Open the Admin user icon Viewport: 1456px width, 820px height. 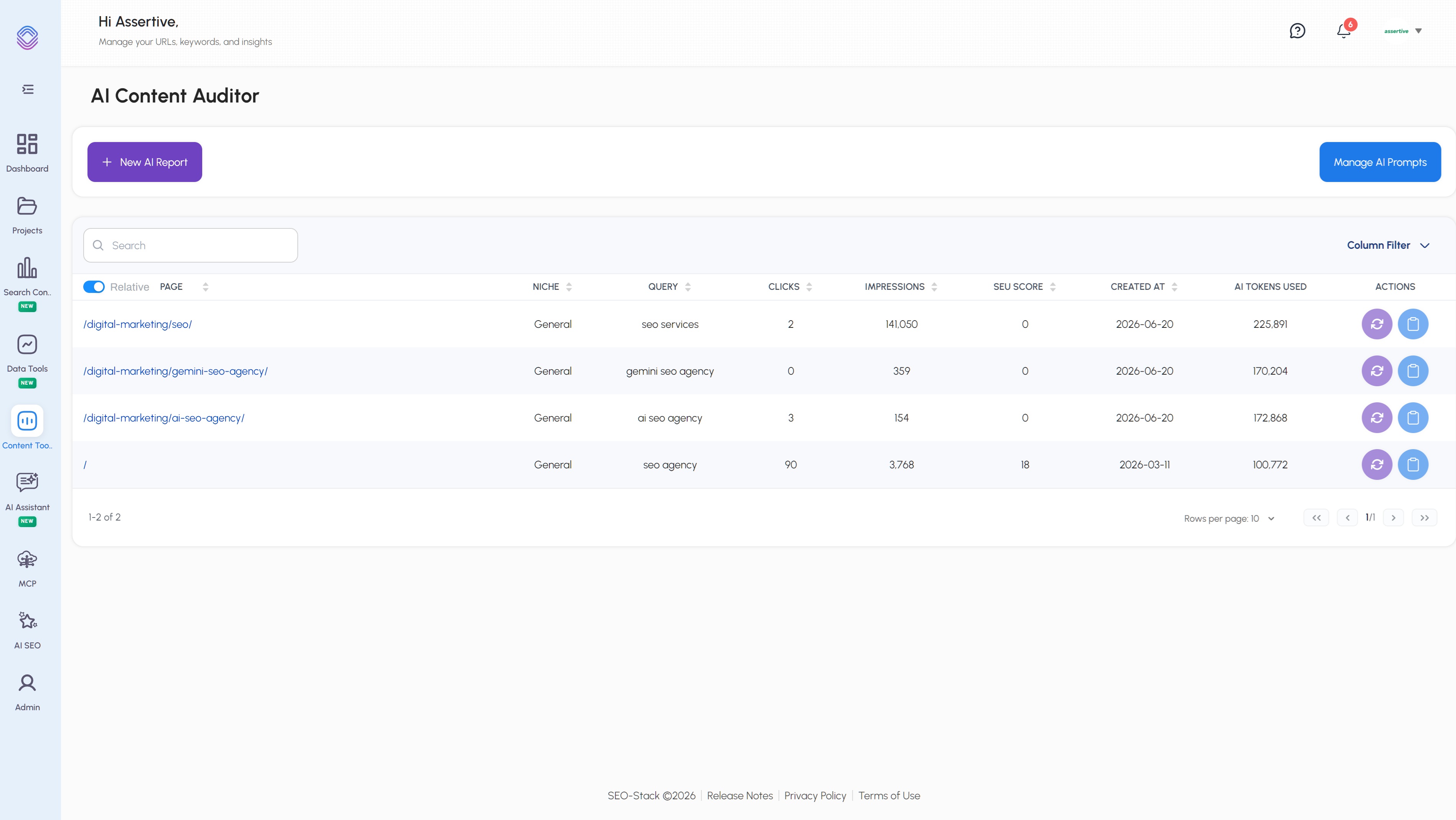pyautogui.click(x=27, y=683)
